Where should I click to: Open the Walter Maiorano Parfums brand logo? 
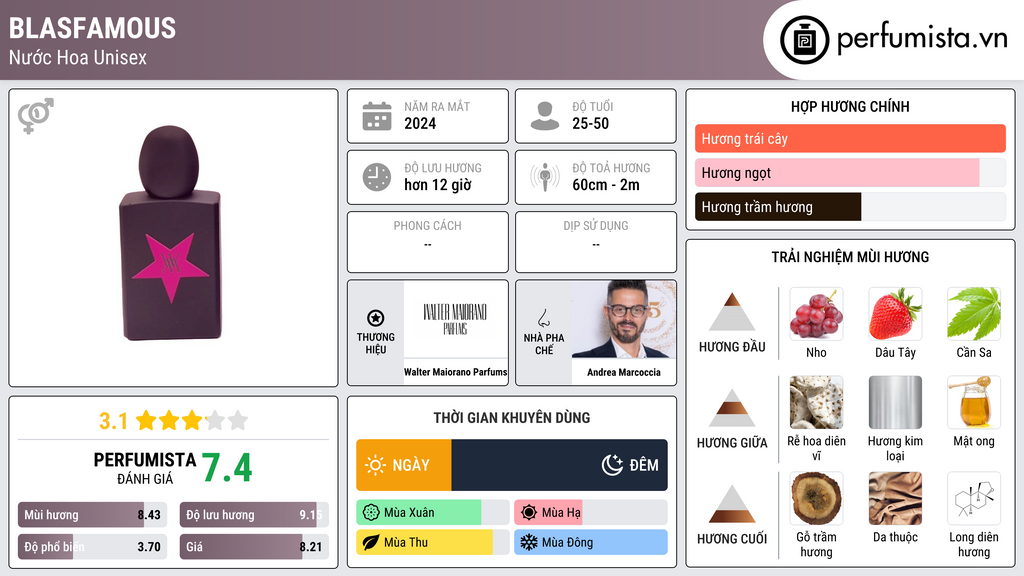pyautogui.click(x=455, y=319)
